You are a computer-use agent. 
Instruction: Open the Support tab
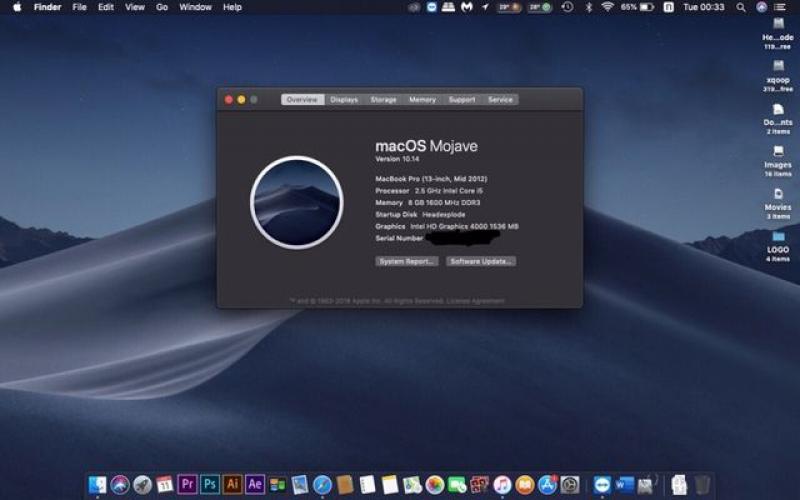[462, 100]
